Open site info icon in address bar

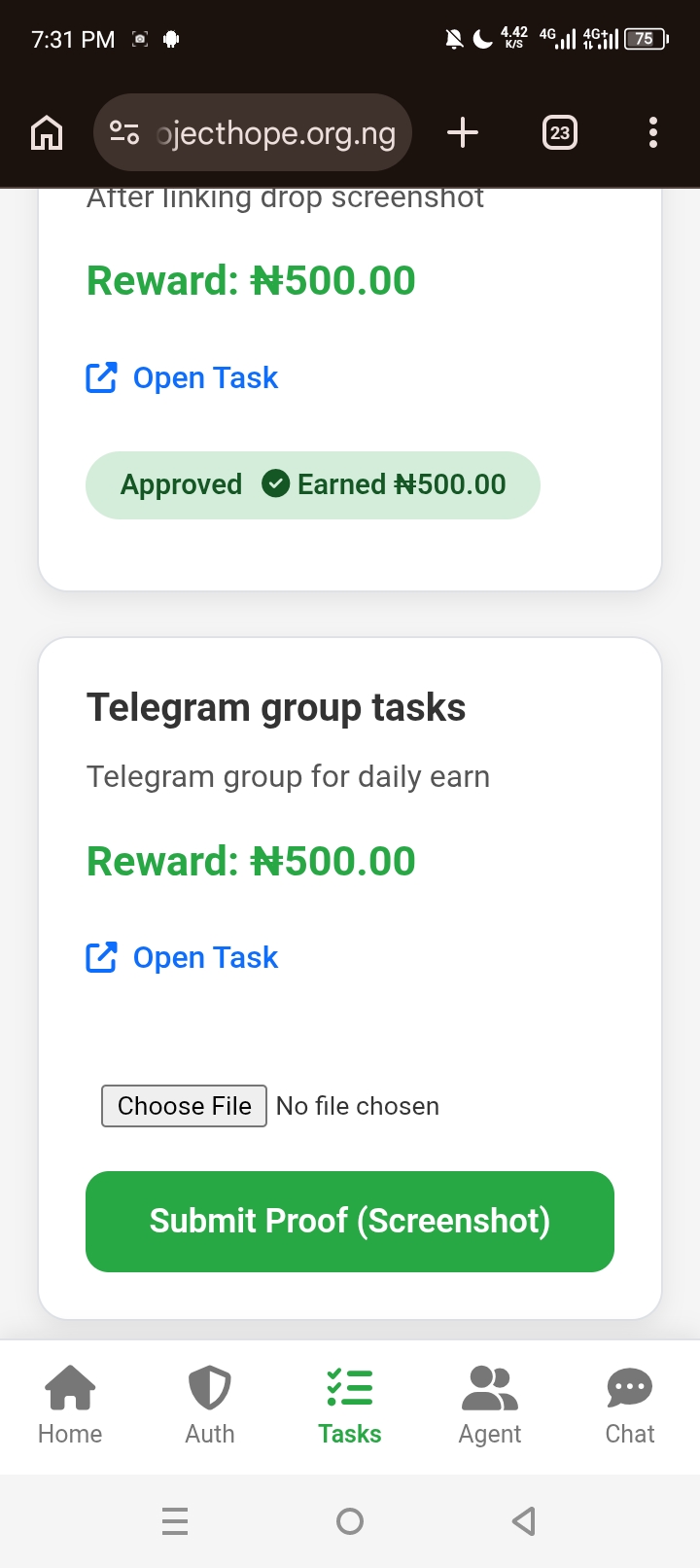pyautogui.click(x=124, y=132)
